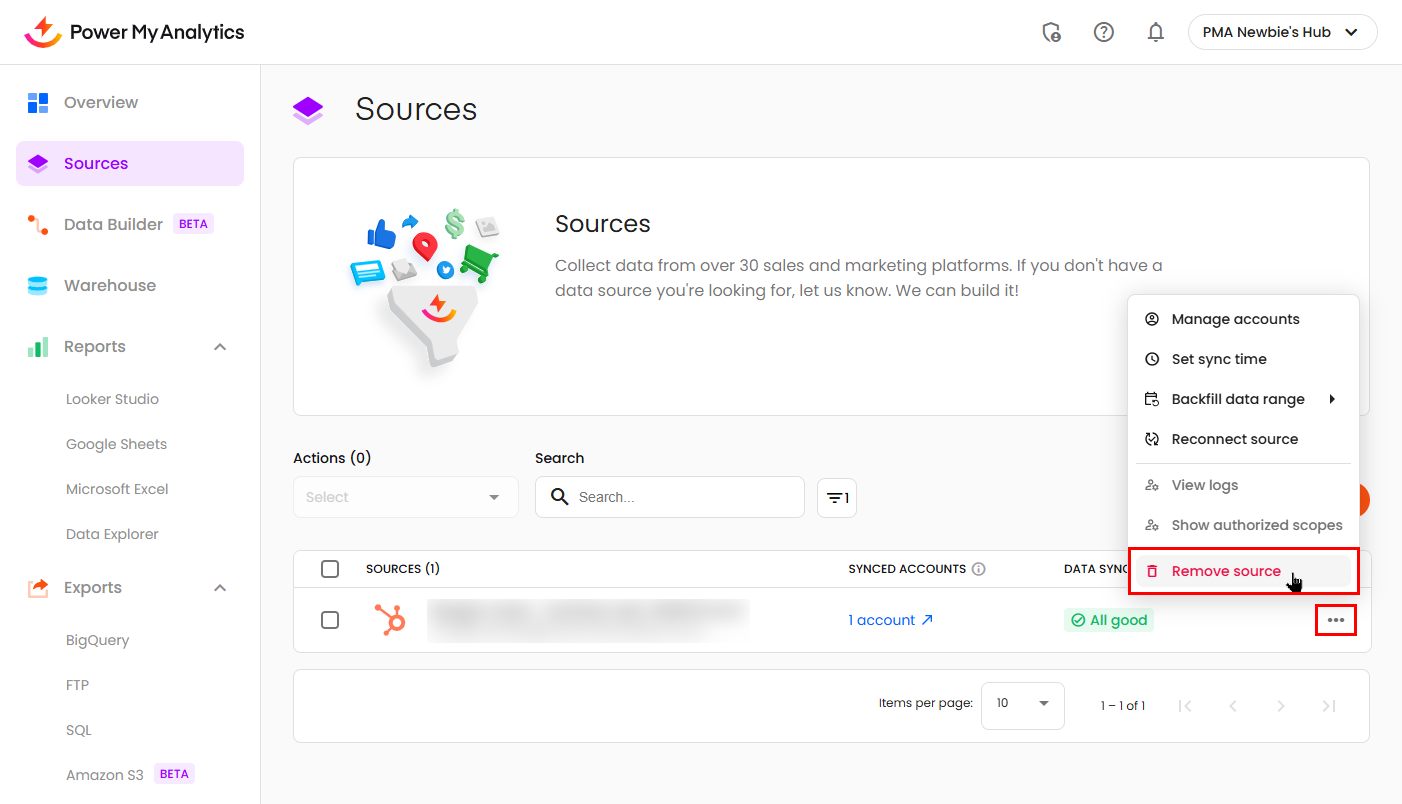The image size is (1402, 804).
Task: Click the three-dots menu icon in source row
Action: [x=1335, y=620]
